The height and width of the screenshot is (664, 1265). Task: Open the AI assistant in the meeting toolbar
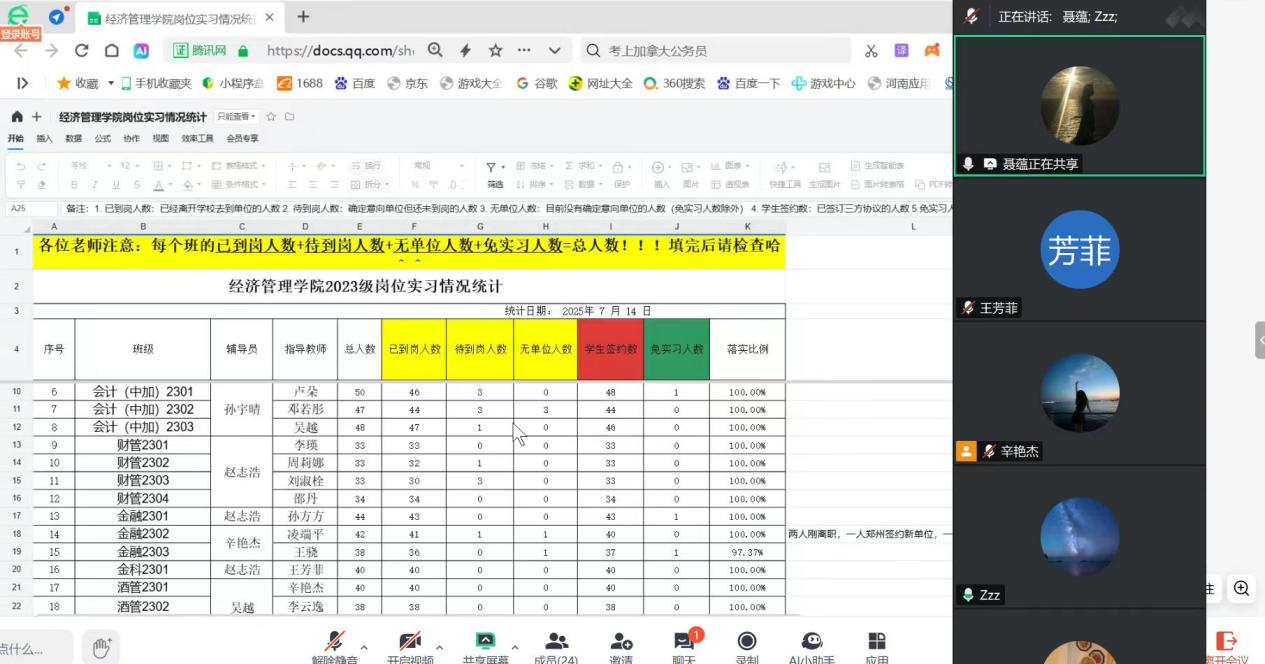click(812, 643)
